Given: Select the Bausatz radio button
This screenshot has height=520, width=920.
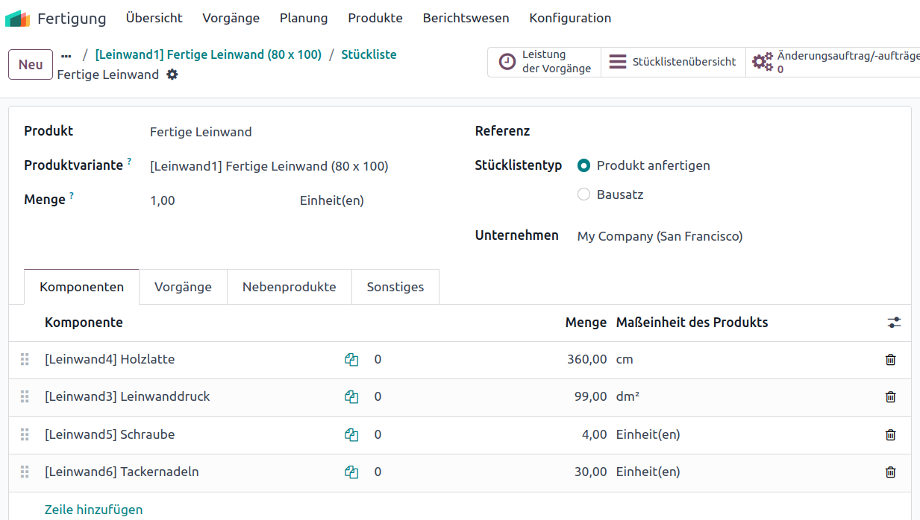Looking at the screenshot, I should click(x=583, y=194).
